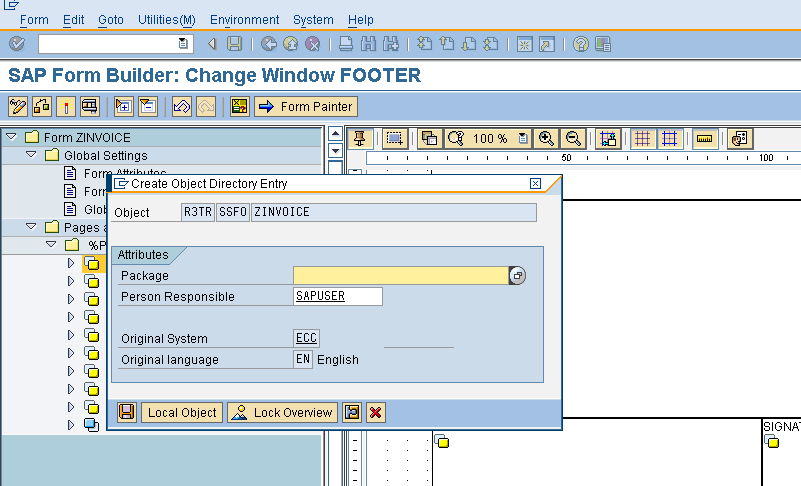Click the Last Page icon
The image size is (801, 486).
pyautogui.click(x=491, y=44)
